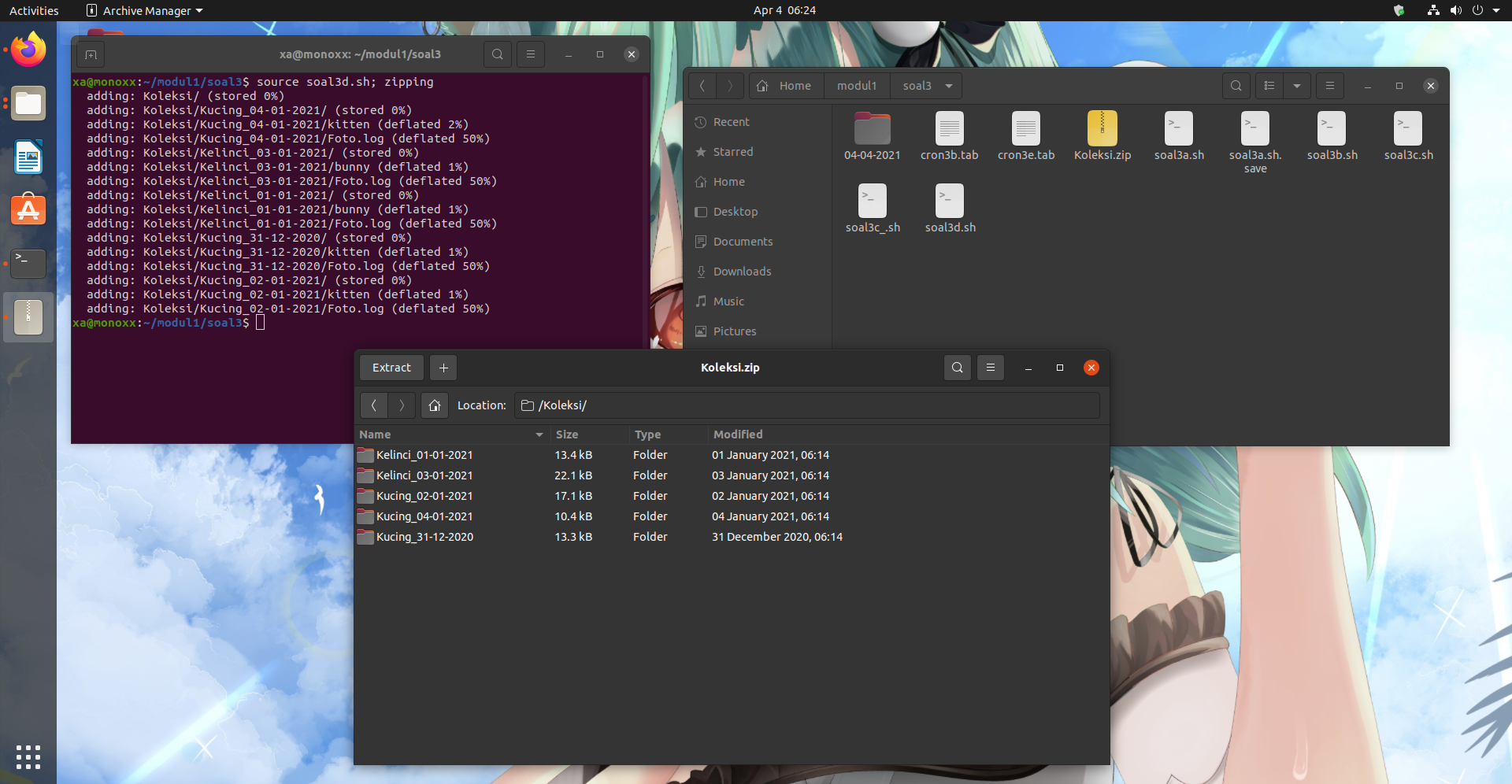
Task: Select the Kelinci_03-01-2021 folder row
Action: pyautogui.click(x=732, y=475)
